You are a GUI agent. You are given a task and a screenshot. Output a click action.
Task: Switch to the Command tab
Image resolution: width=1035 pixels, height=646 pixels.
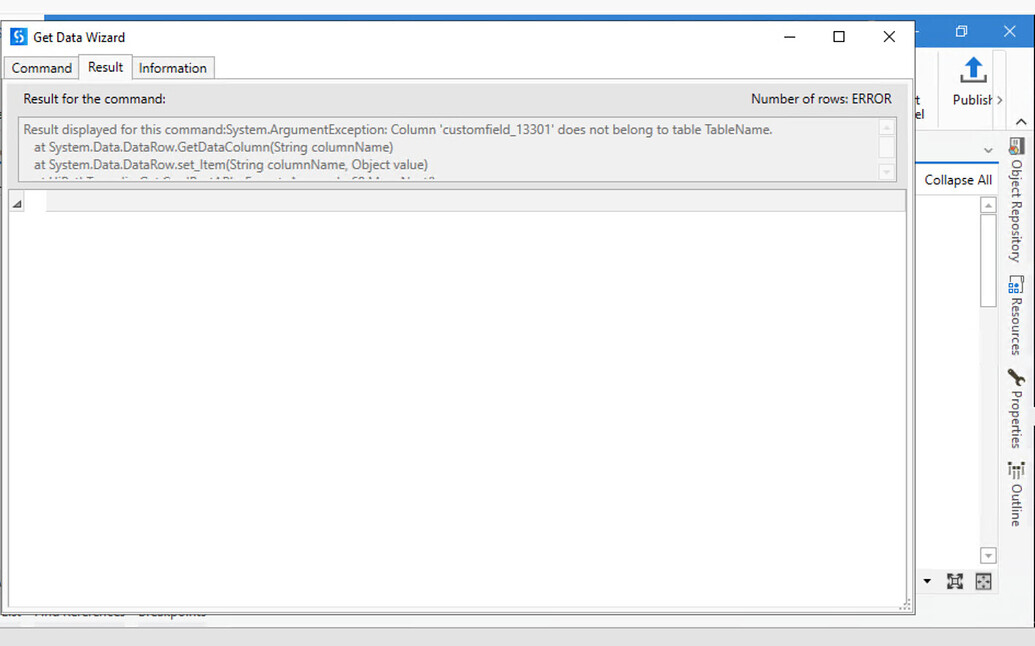coord(41,67)
